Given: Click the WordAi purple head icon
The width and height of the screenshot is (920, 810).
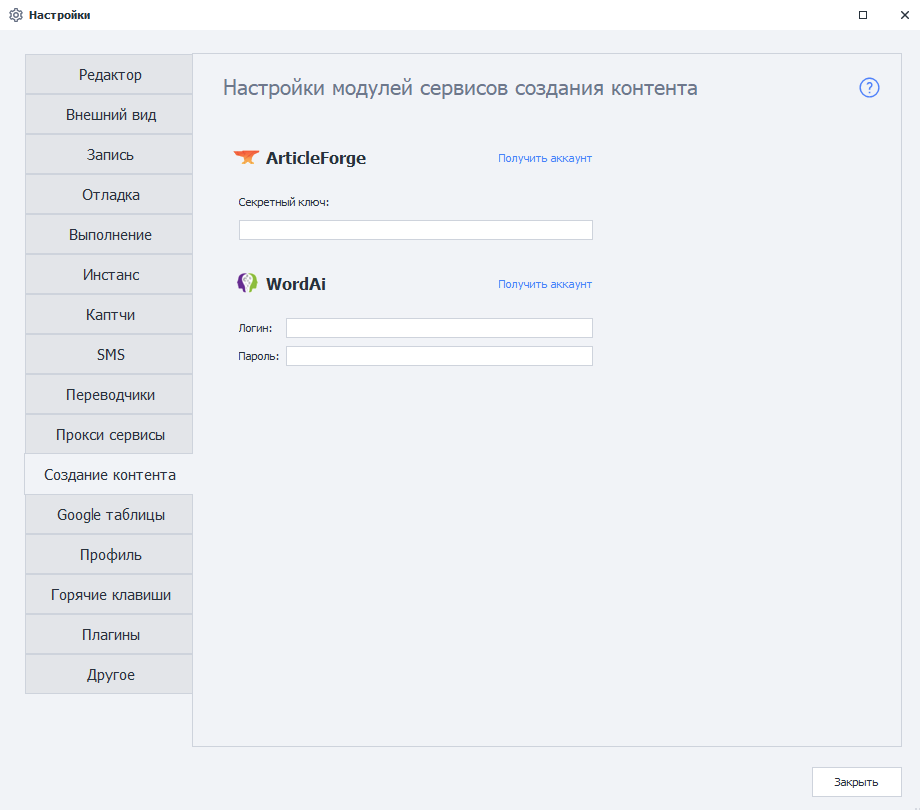Looking at the screenshot, I should tap(247, 283).
